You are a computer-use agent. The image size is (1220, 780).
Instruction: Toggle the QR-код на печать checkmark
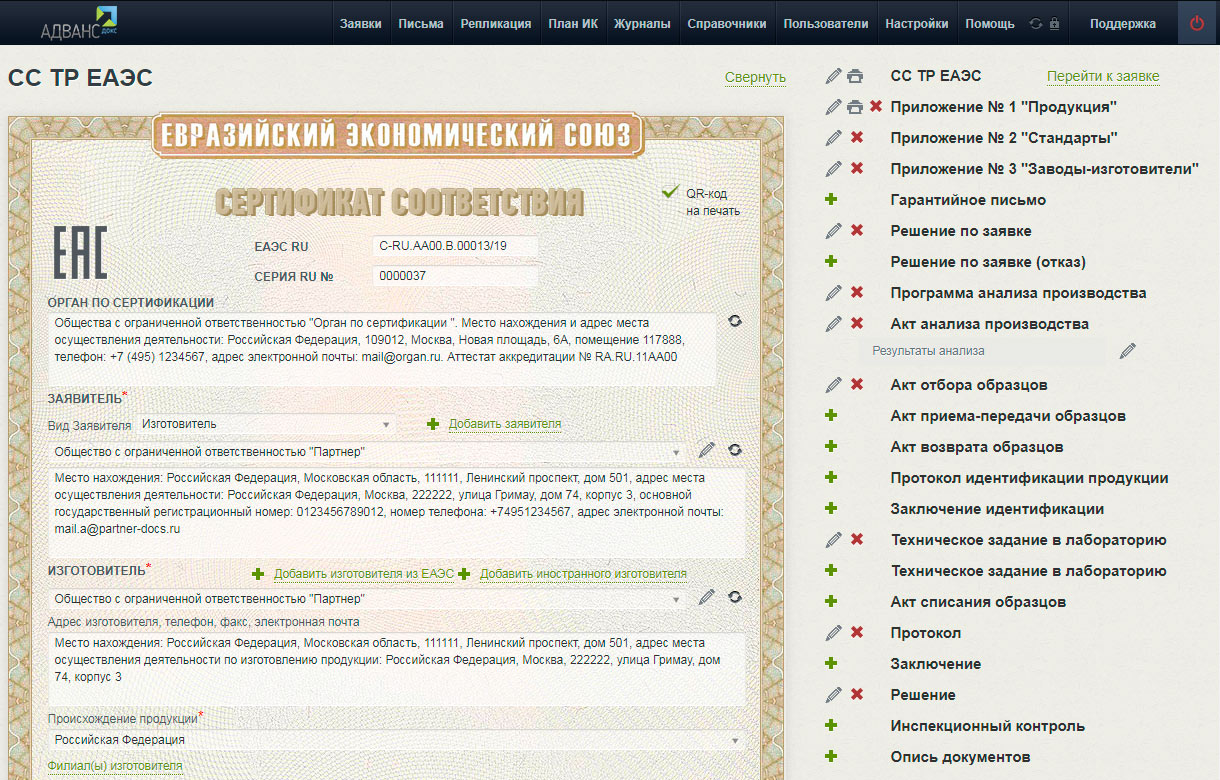(670, 192)
